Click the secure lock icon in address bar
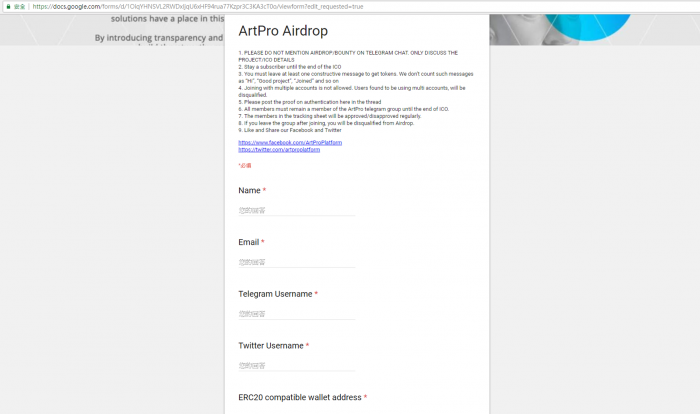The height and width of the screenshot is (414, 700). tap(8, 7)
